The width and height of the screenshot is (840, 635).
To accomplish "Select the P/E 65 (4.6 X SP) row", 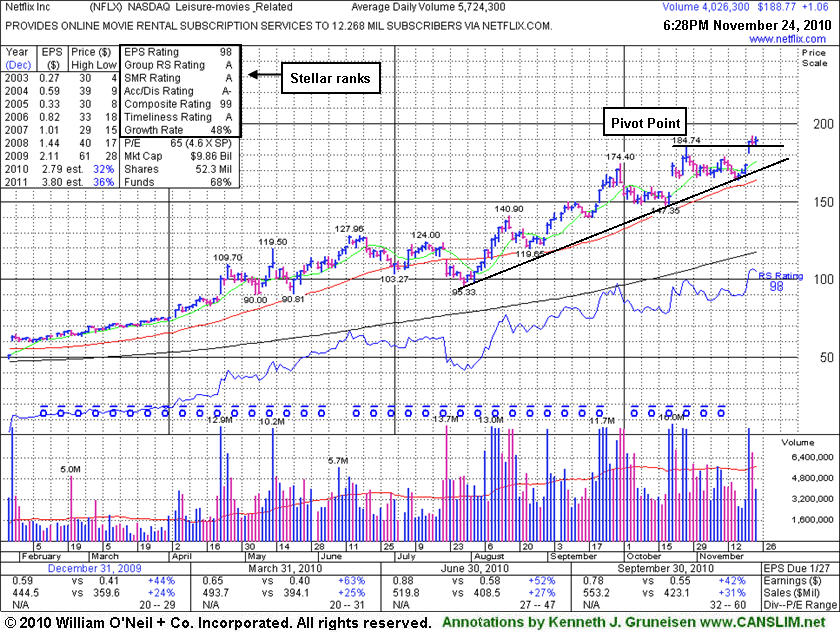I will coord(178,143).
